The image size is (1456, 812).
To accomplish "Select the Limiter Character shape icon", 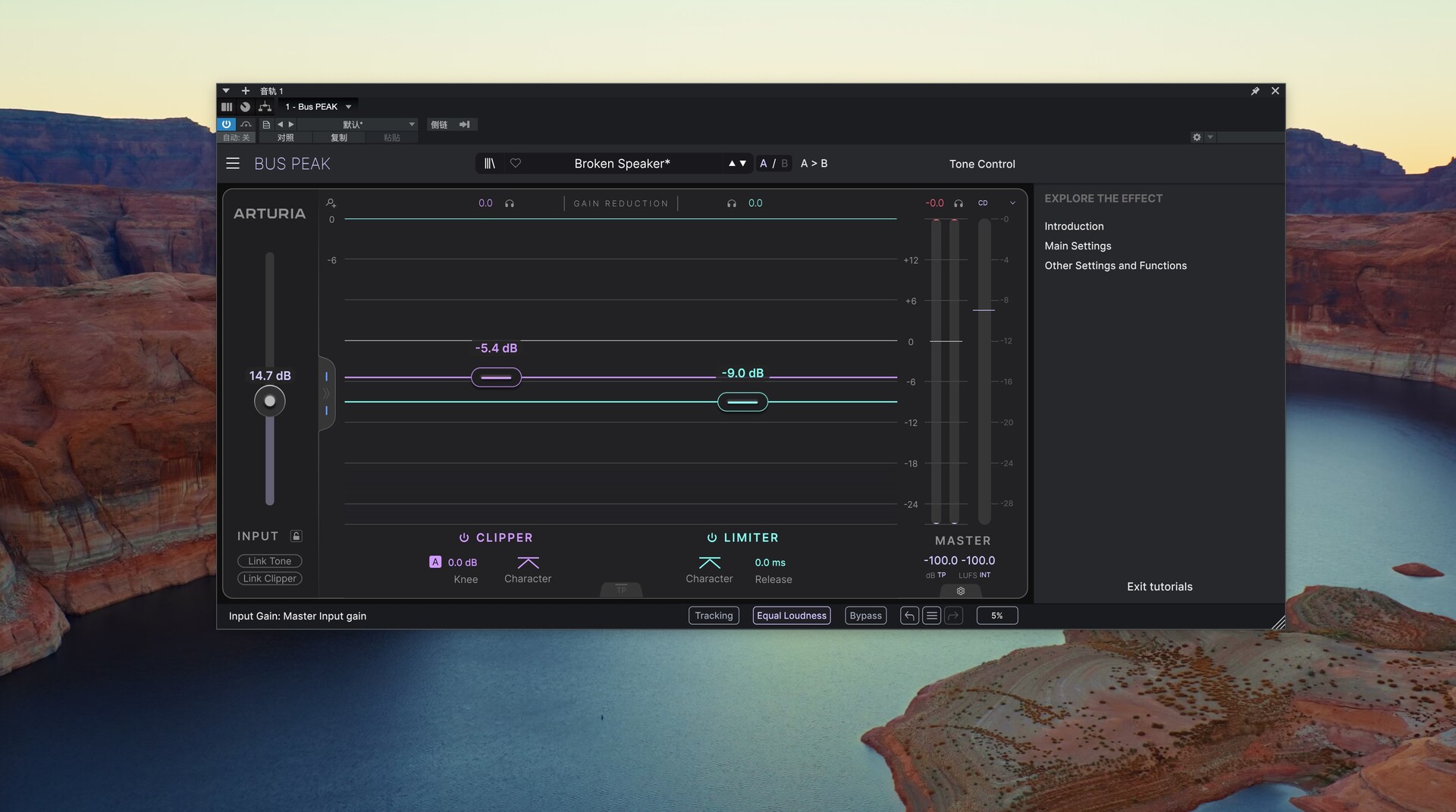I will click(x=710, y=563).
